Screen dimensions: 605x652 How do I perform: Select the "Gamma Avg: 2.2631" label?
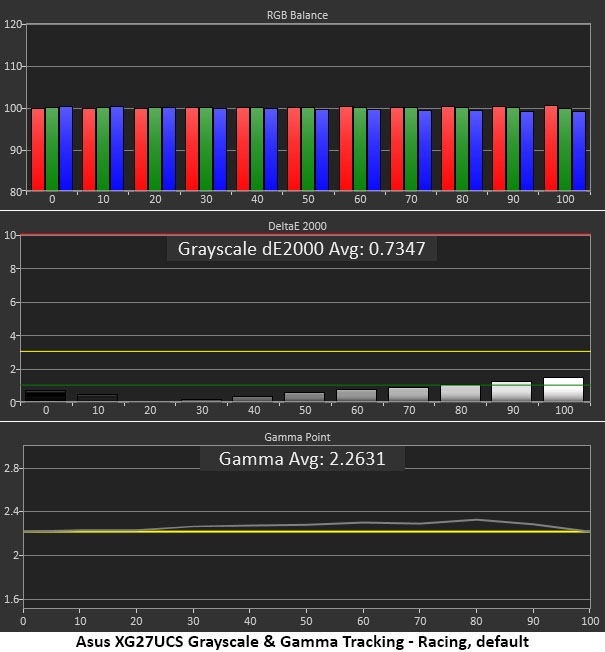coord(302,459)
